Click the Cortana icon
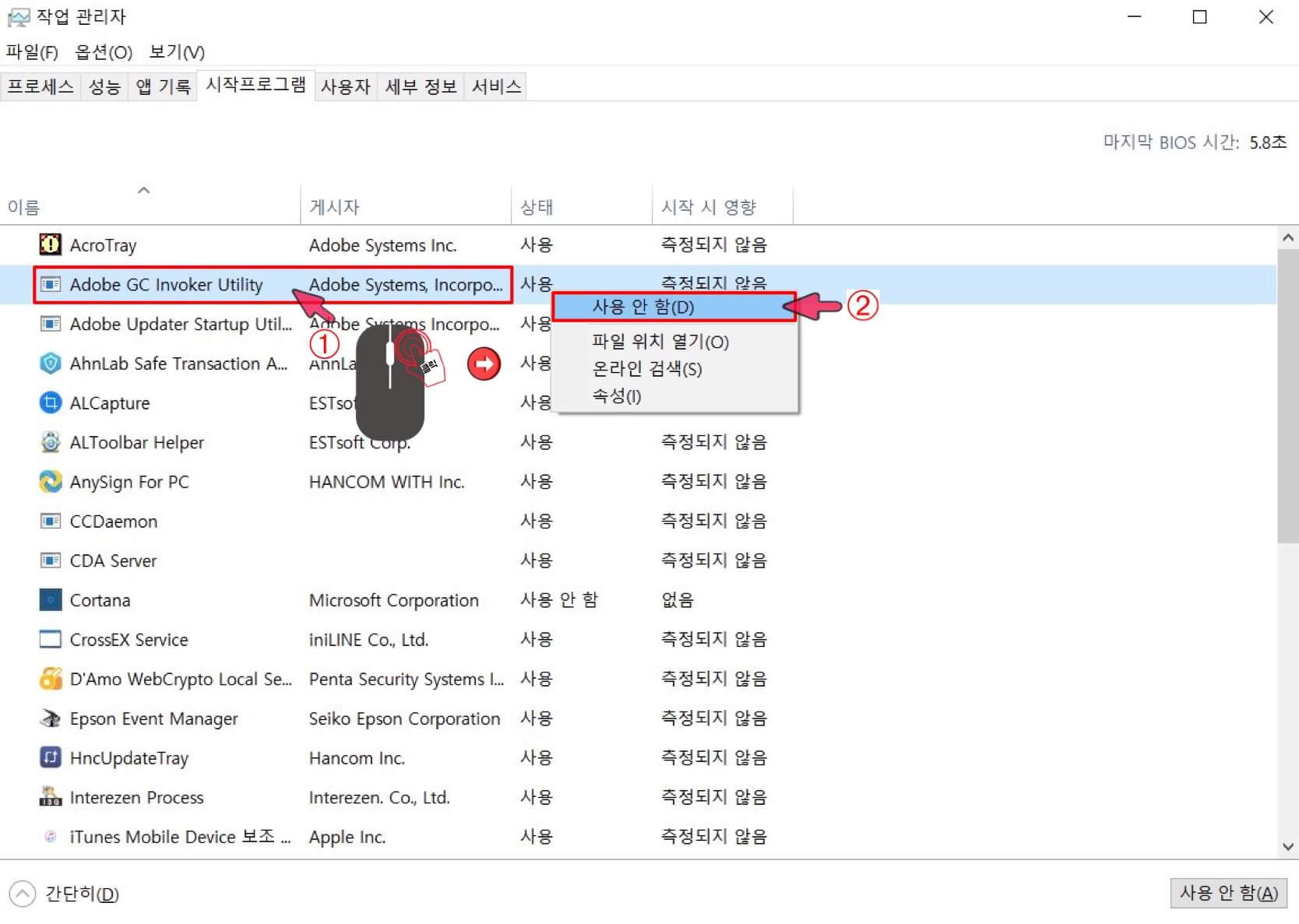This screenshot has width=1299, height=924. click(x=50, y=599)
